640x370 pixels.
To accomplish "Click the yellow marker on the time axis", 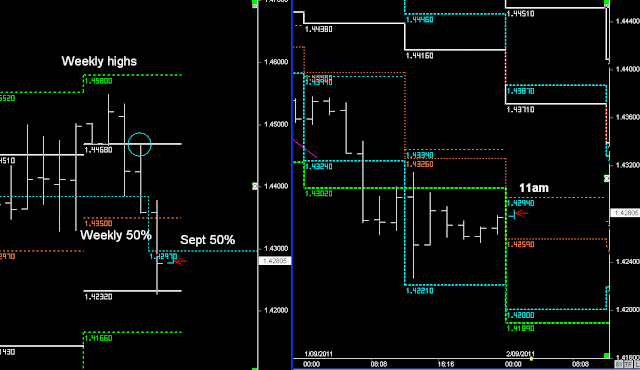I will click(x=531, y=359).
